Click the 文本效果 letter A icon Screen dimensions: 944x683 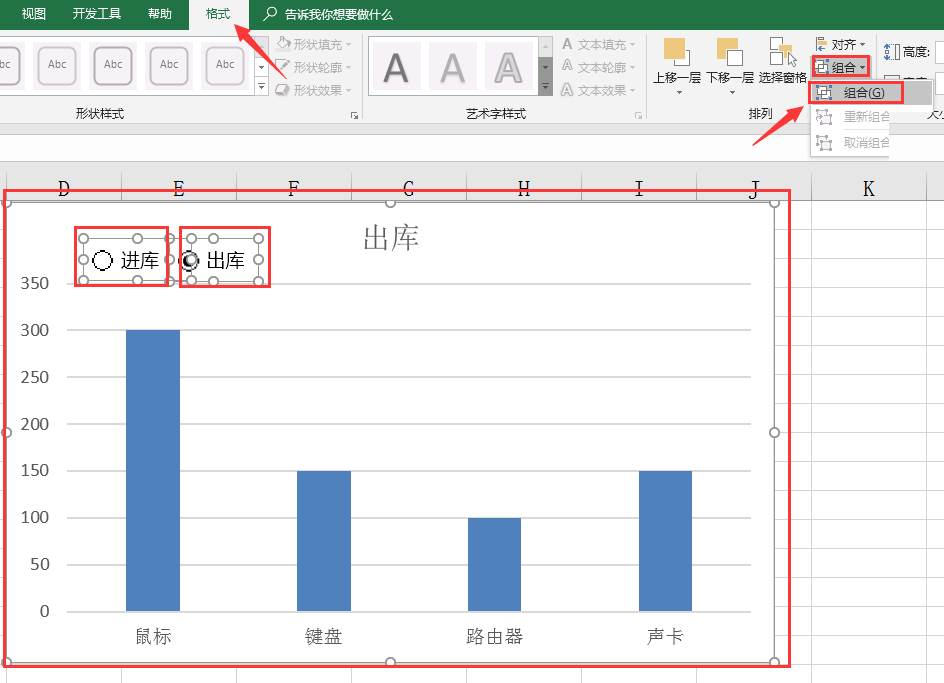pyautogui.click(x=567, y=90)
